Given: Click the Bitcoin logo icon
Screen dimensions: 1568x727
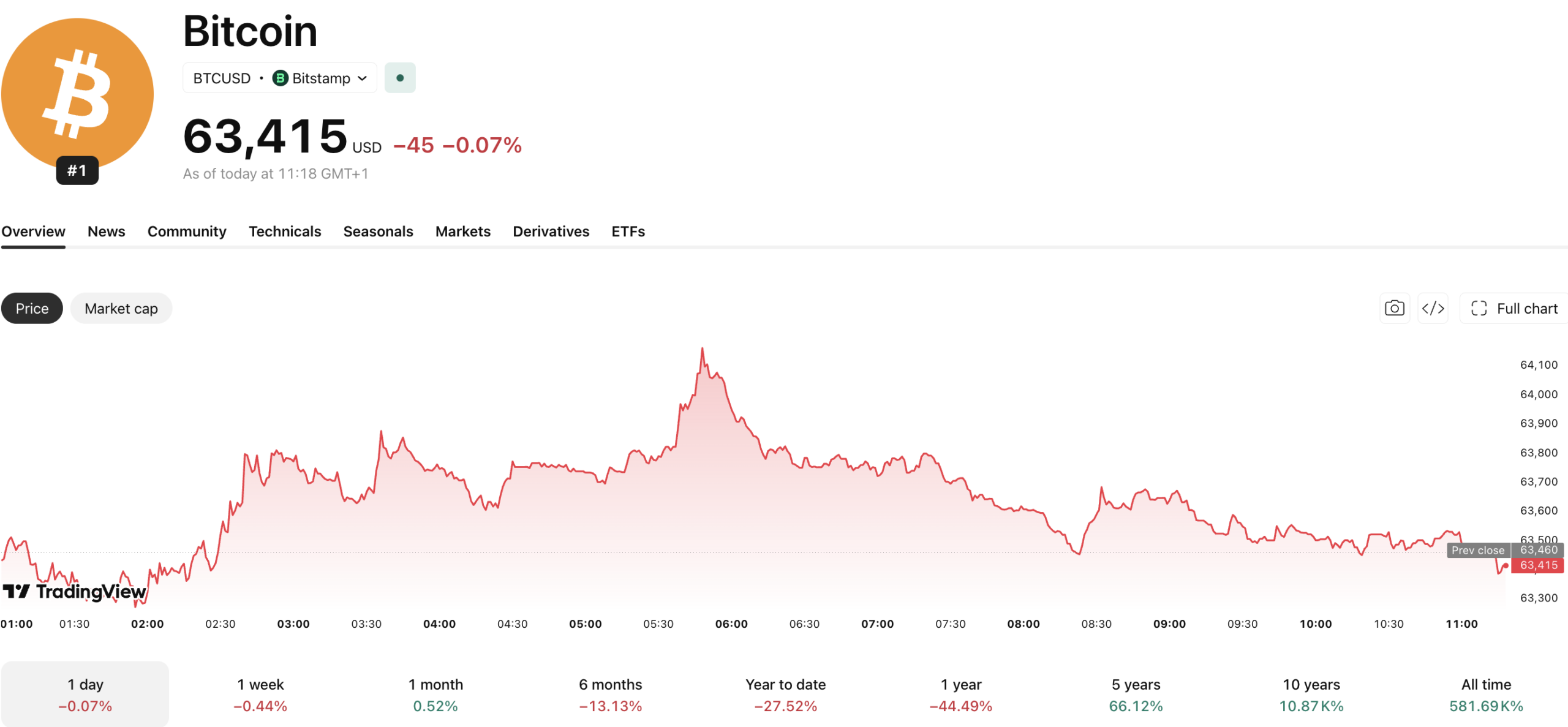Looking at the screenshot, I should pos(77,94).
